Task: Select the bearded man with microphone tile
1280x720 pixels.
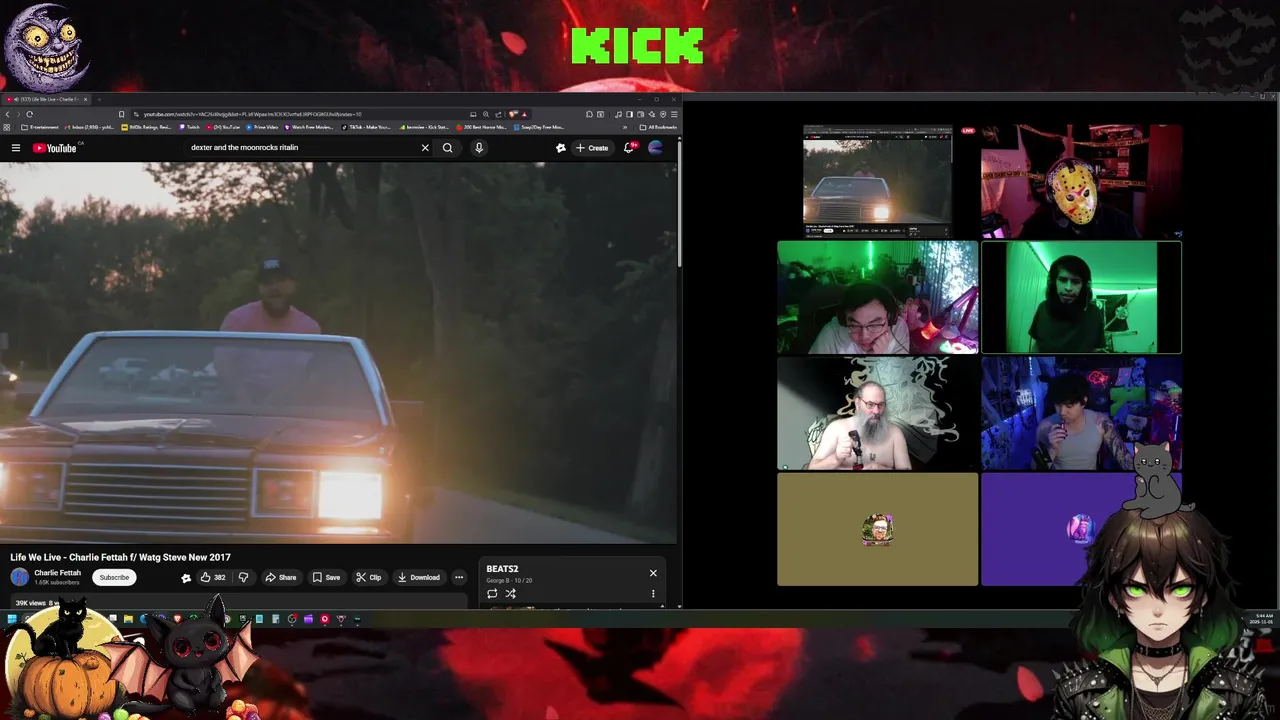Action: [x=877, y=413]
